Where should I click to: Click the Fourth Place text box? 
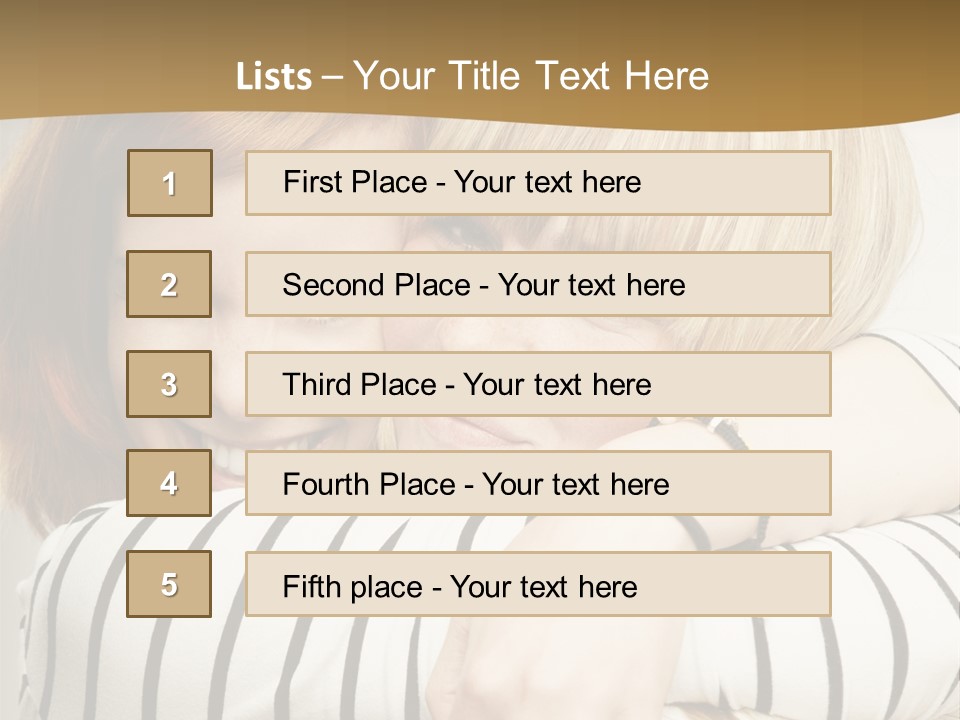(538, 483)
